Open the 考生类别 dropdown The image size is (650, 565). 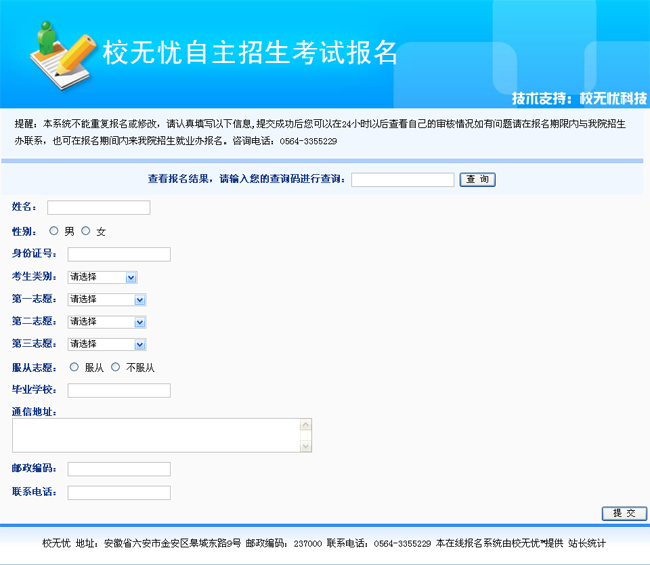pyautogui.click(x=102, y=277)
